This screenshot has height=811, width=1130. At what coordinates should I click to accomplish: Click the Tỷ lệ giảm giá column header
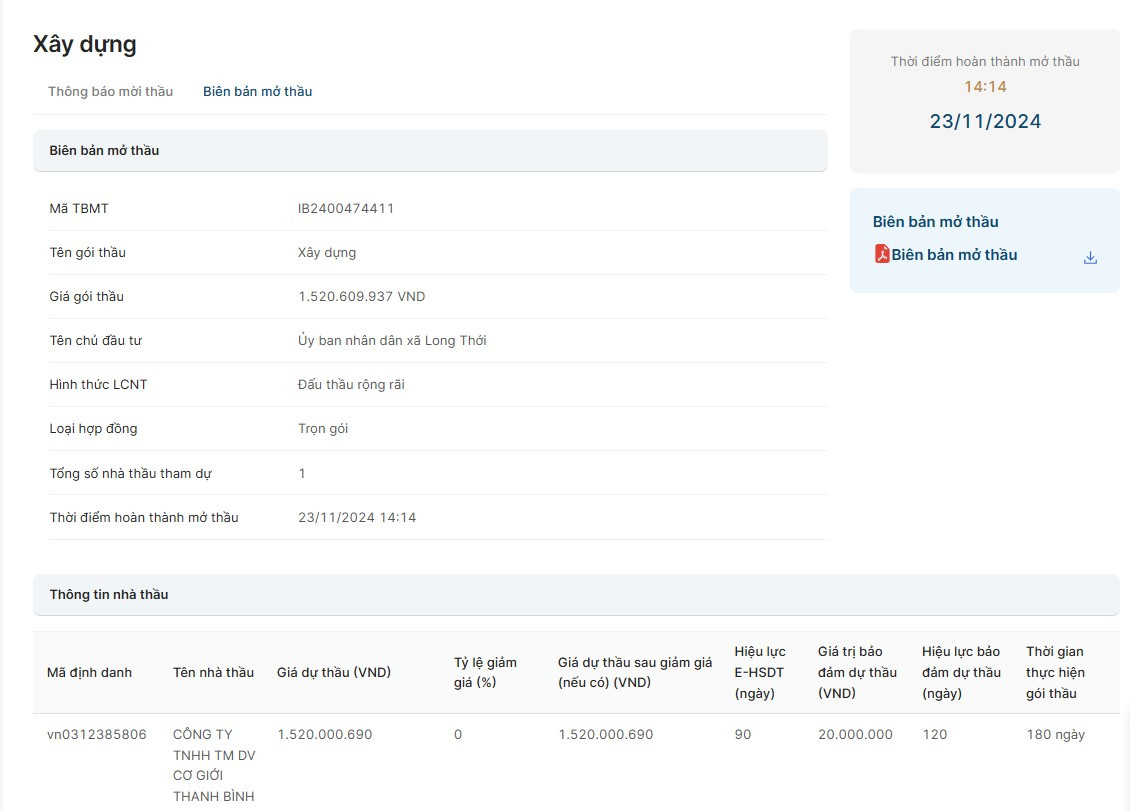(x=485, y=672)
